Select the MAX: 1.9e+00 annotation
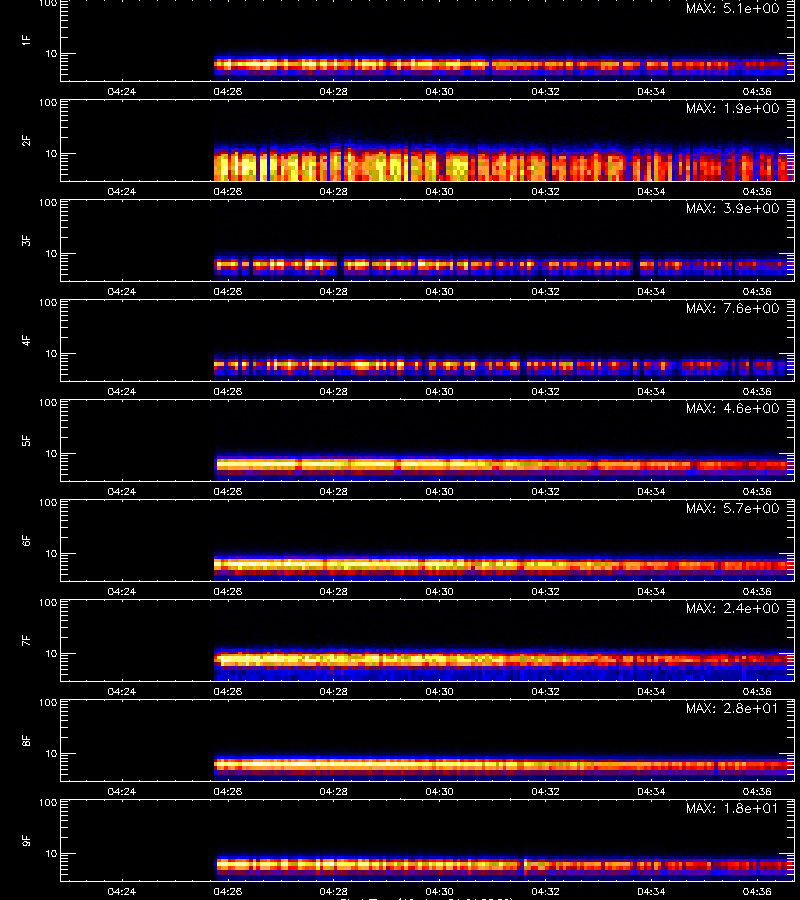Screen dimensions: 800x900 (x=733, y=108)
